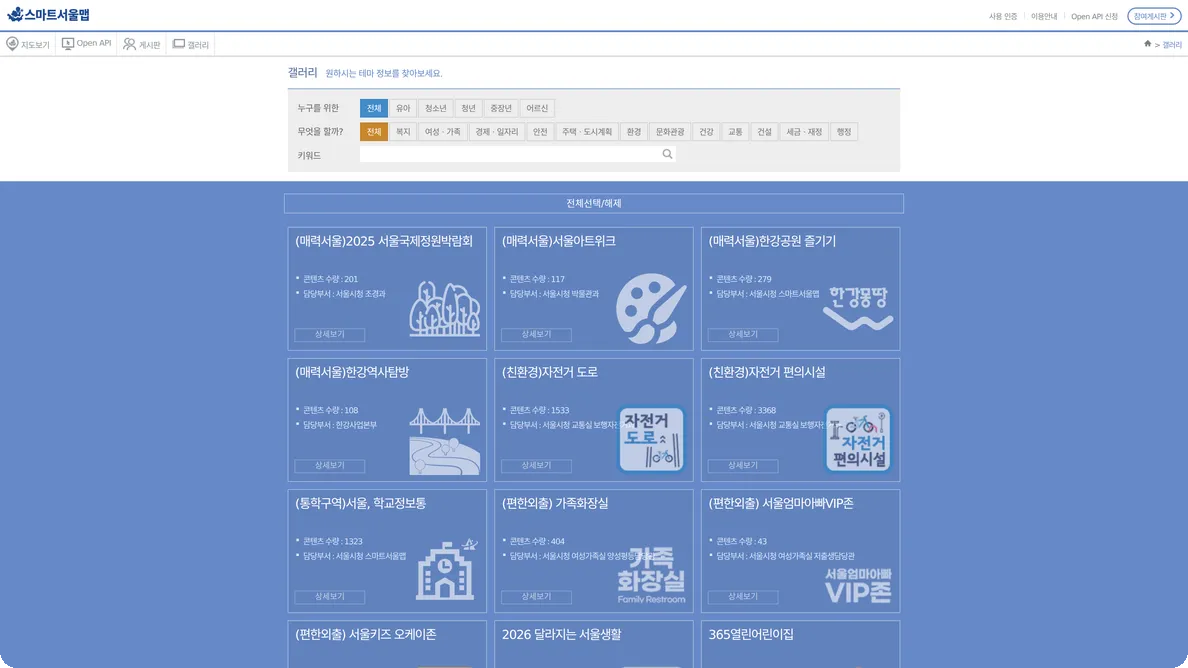
Task: Select 유아 audience filter
Action: [x=403, y=108]
